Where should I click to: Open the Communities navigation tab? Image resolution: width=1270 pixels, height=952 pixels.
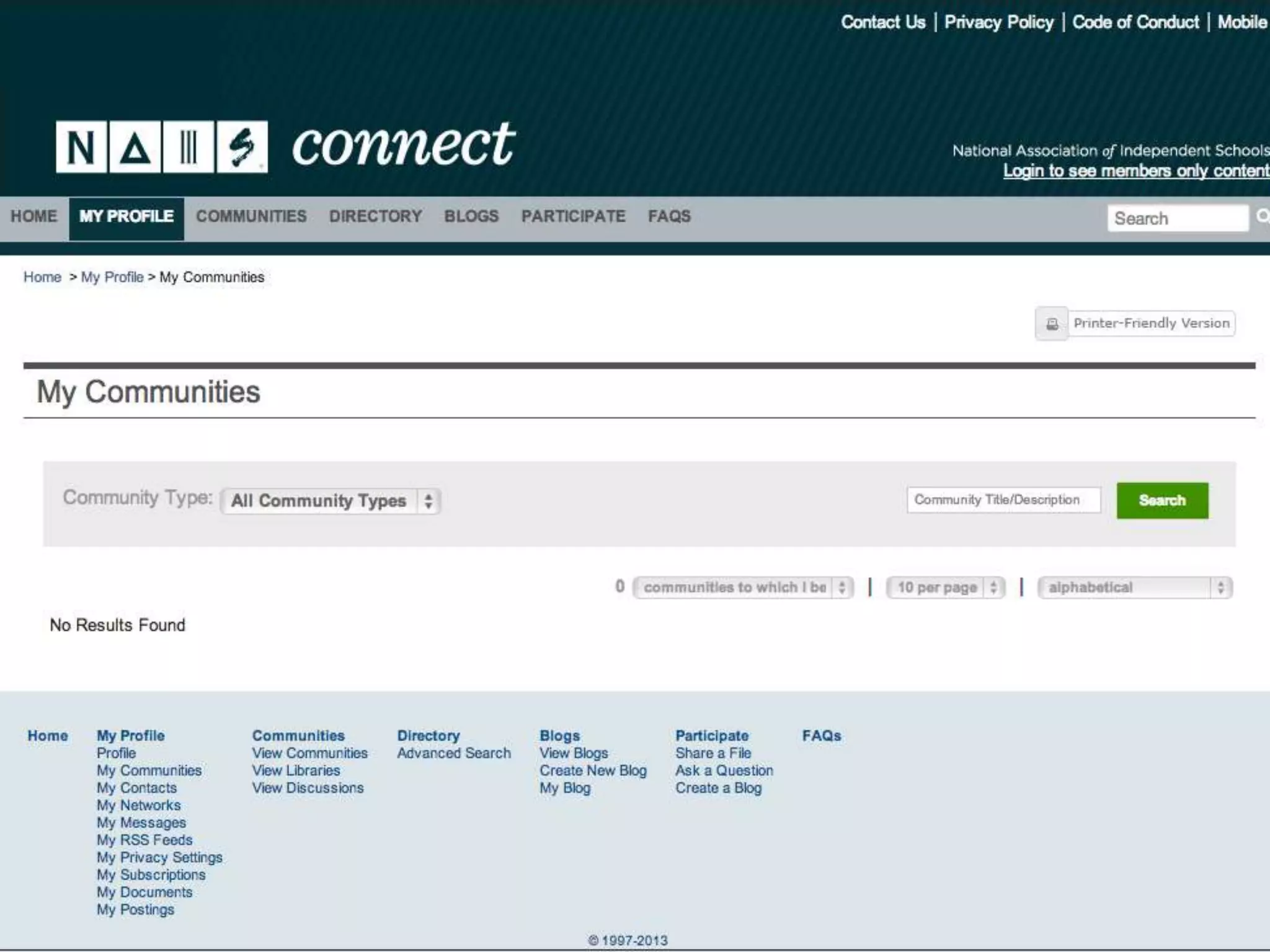point(251,216)
